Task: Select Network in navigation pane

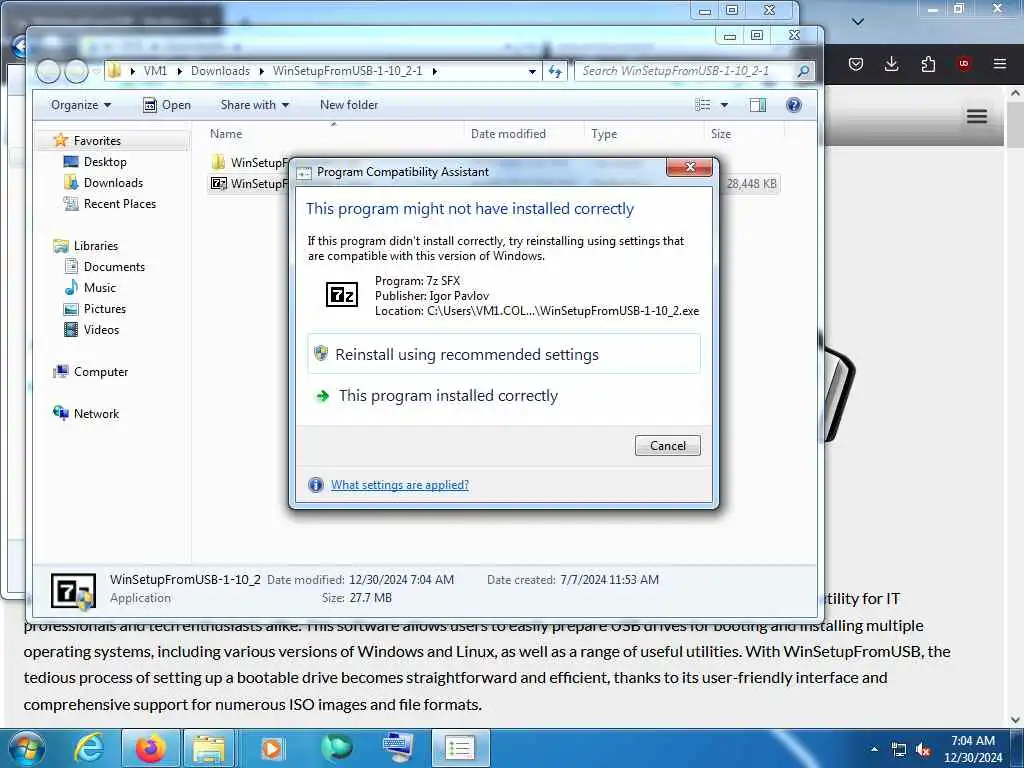Action: tap(96, 413)
